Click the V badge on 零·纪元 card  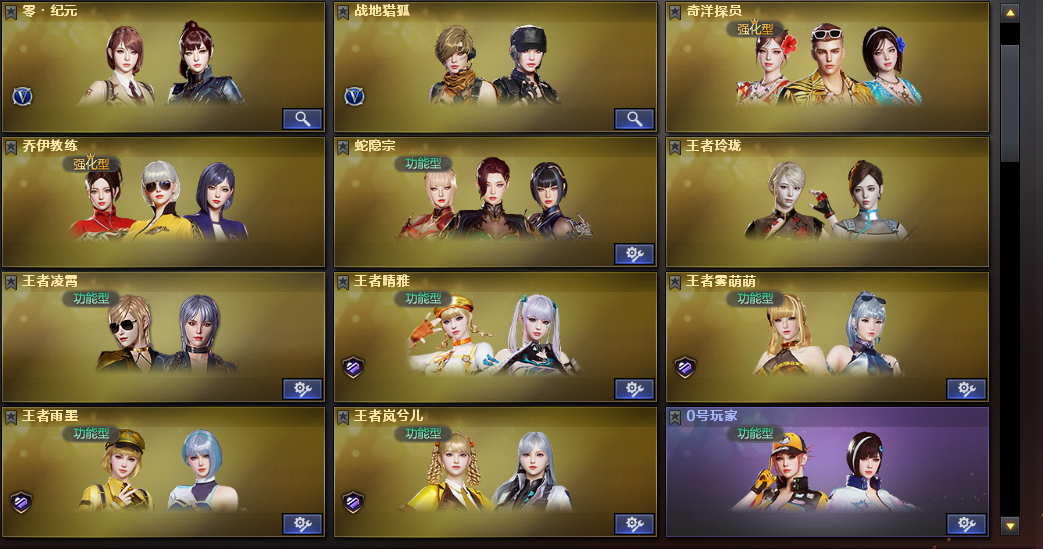pyautogui.click(x=23, y=97)
